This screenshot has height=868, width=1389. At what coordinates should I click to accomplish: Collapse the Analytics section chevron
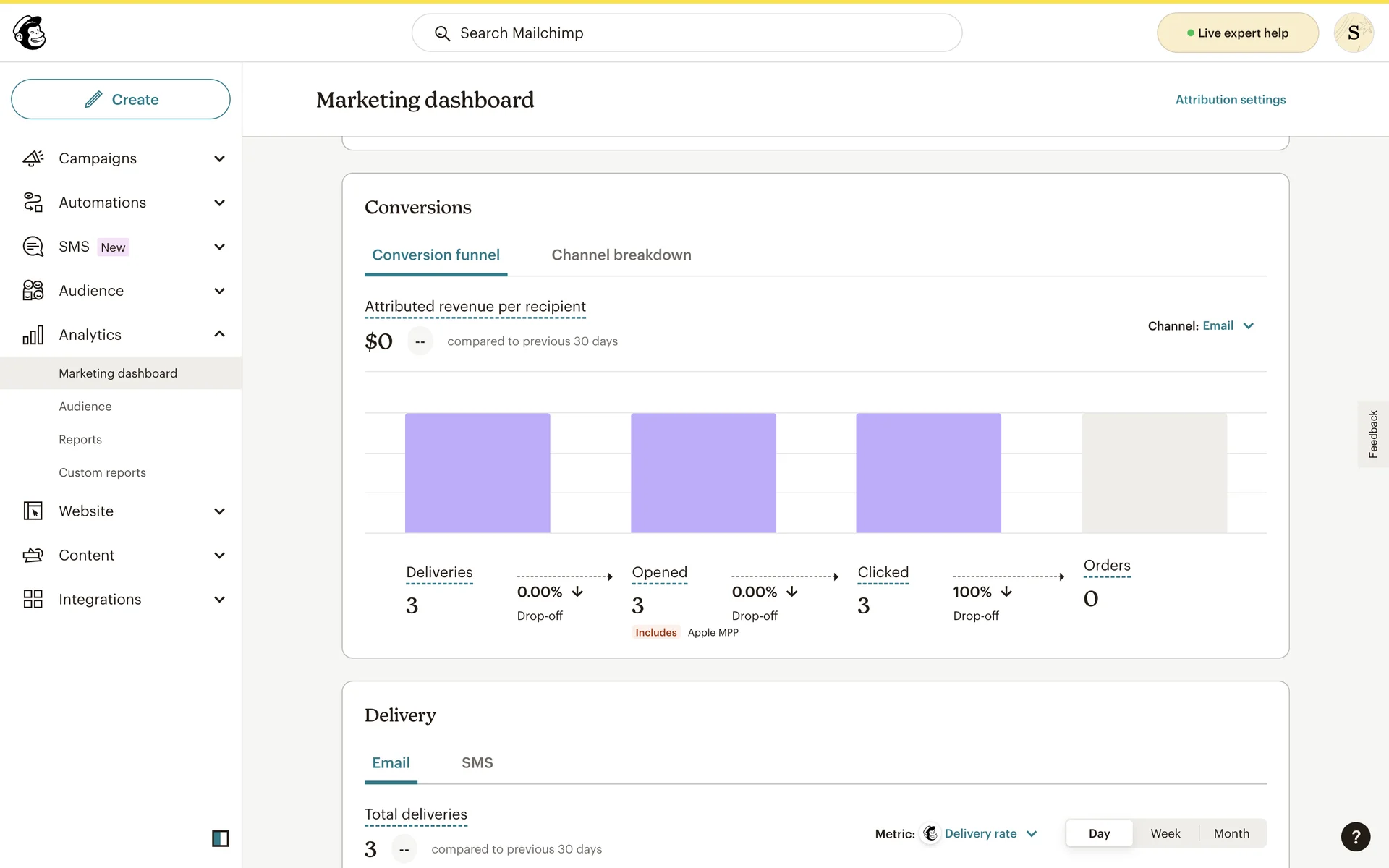[x=219, y=334]
